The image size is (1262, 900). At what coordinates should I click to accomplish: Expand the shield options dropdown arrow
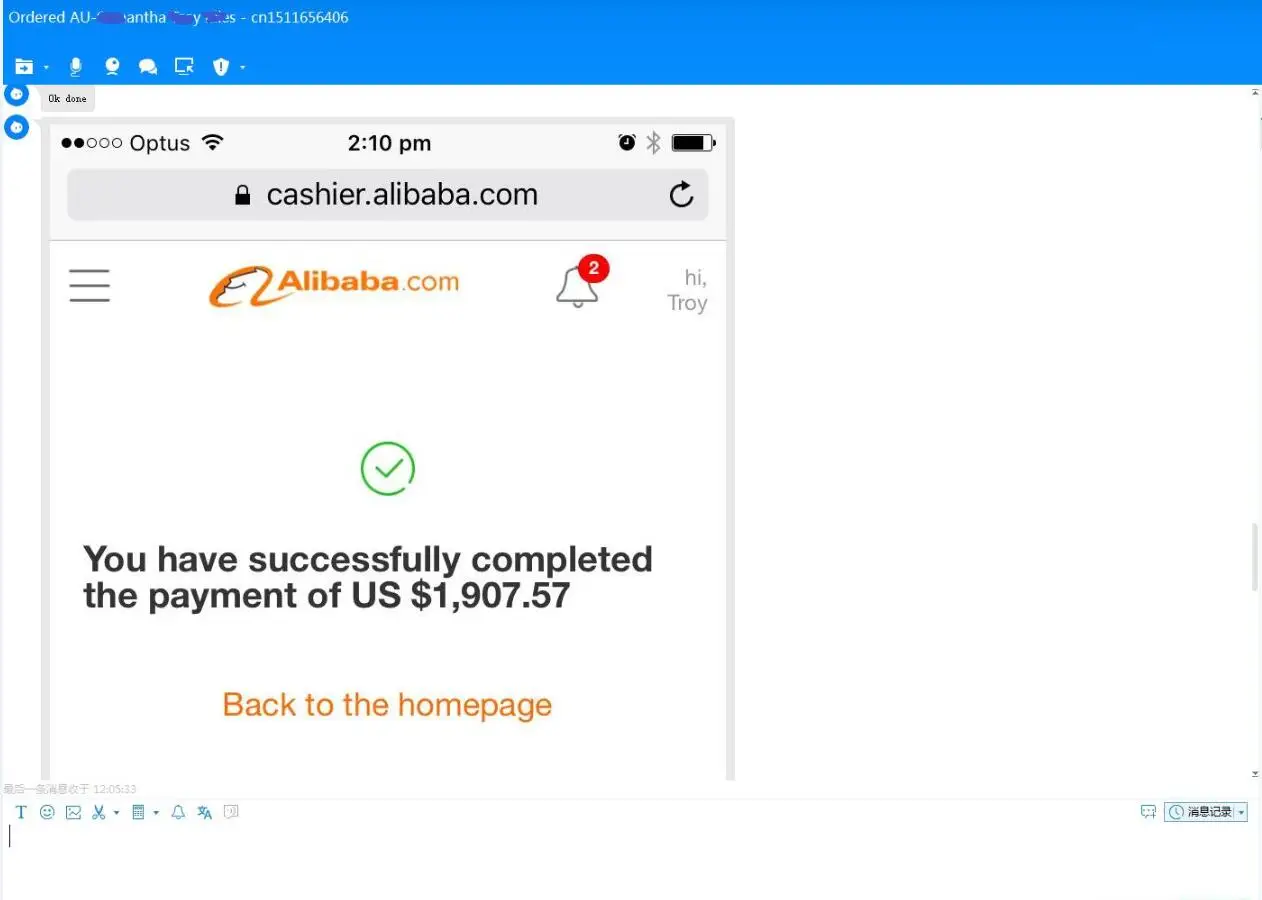[242, 68]
